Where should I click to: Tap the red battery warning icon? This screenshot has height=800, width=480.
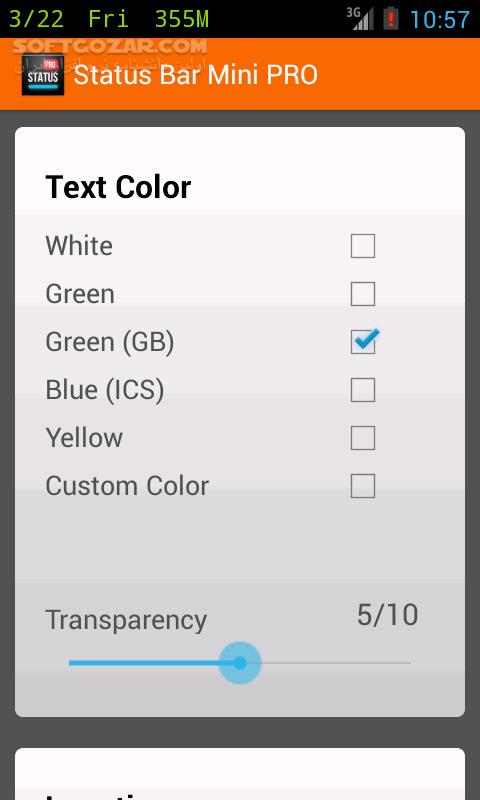point(391,19)
